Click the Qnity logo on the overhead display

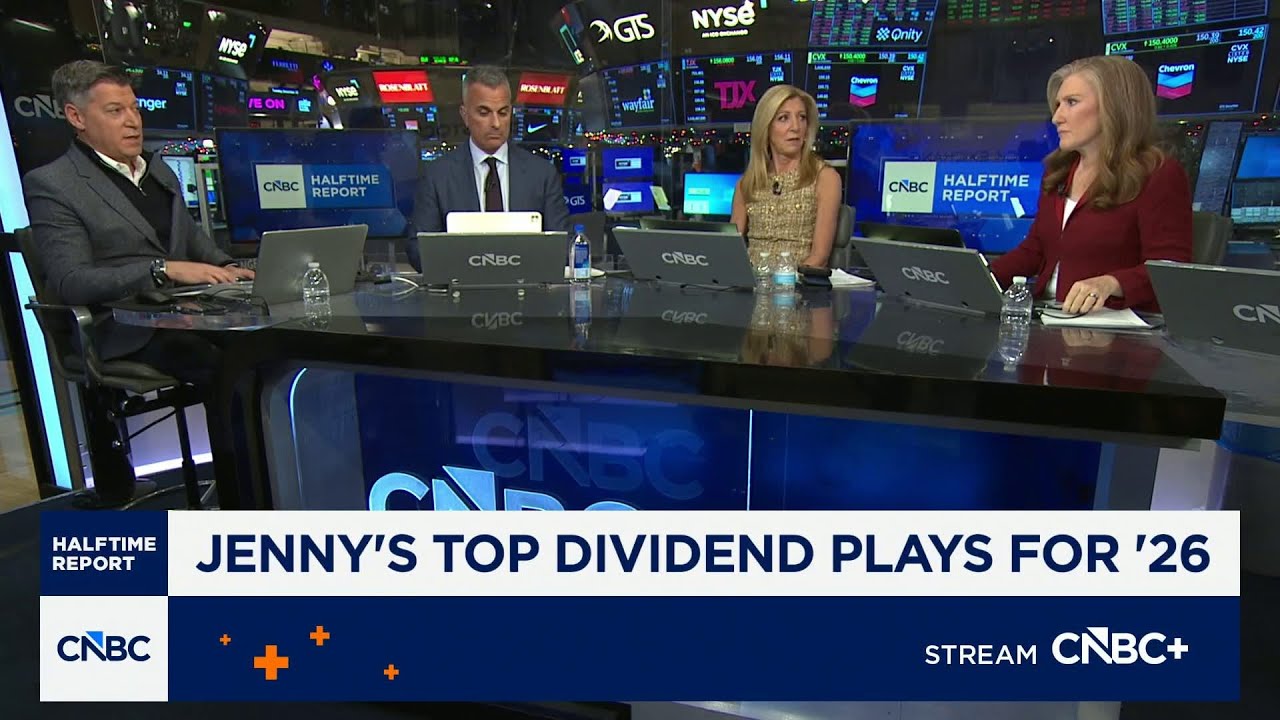click(899, 34)
